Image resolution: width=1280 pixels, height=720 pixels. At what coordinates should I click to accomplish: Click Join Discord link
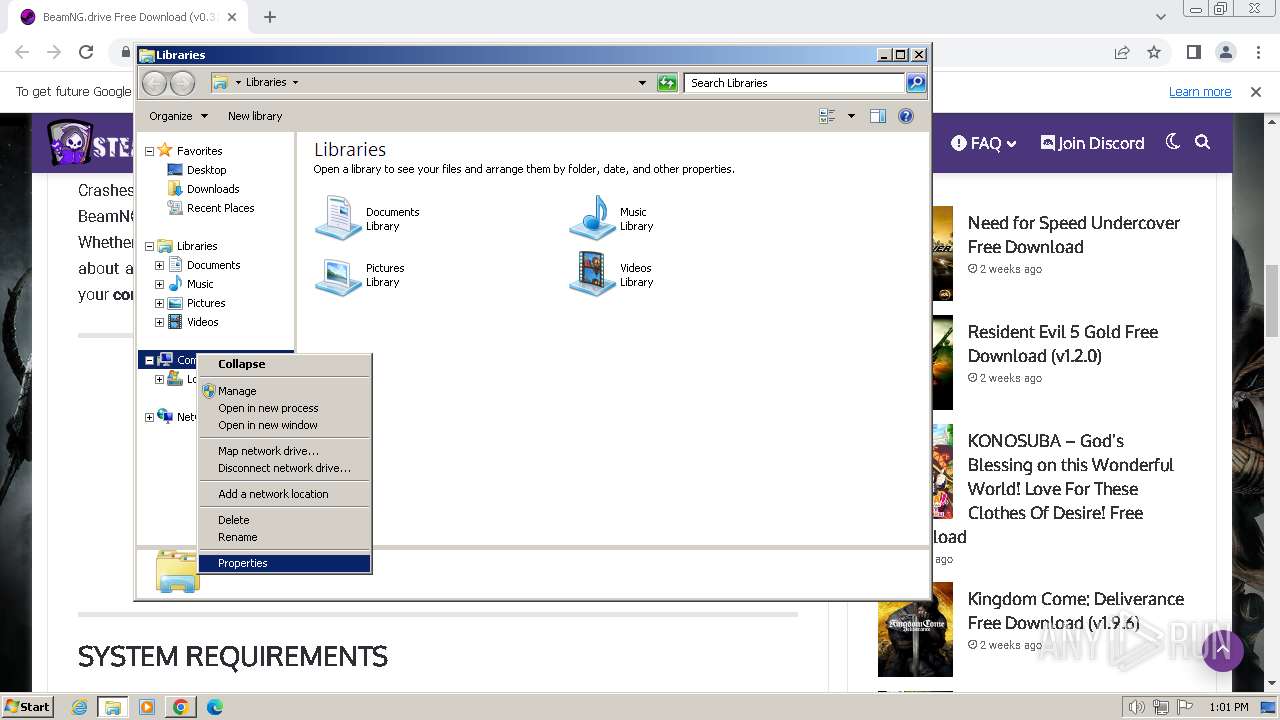tap(1092, 143)
